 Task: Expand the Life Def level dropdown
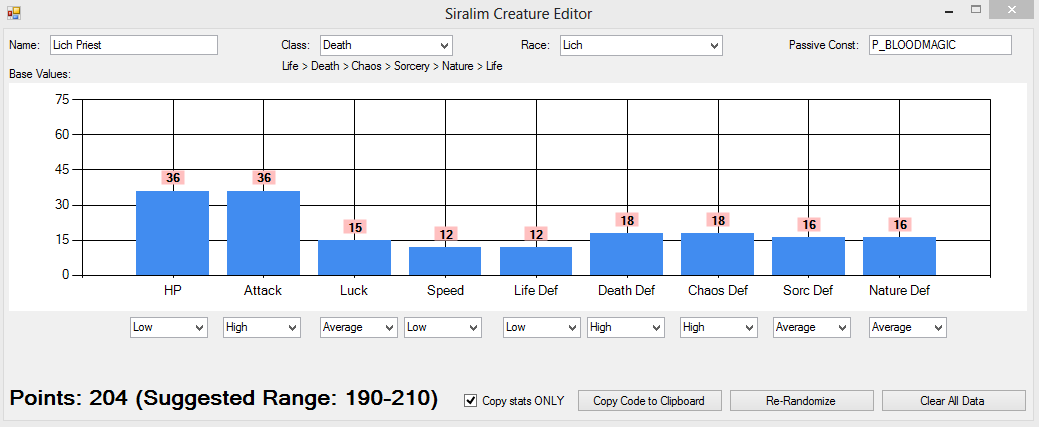(541, 327)
